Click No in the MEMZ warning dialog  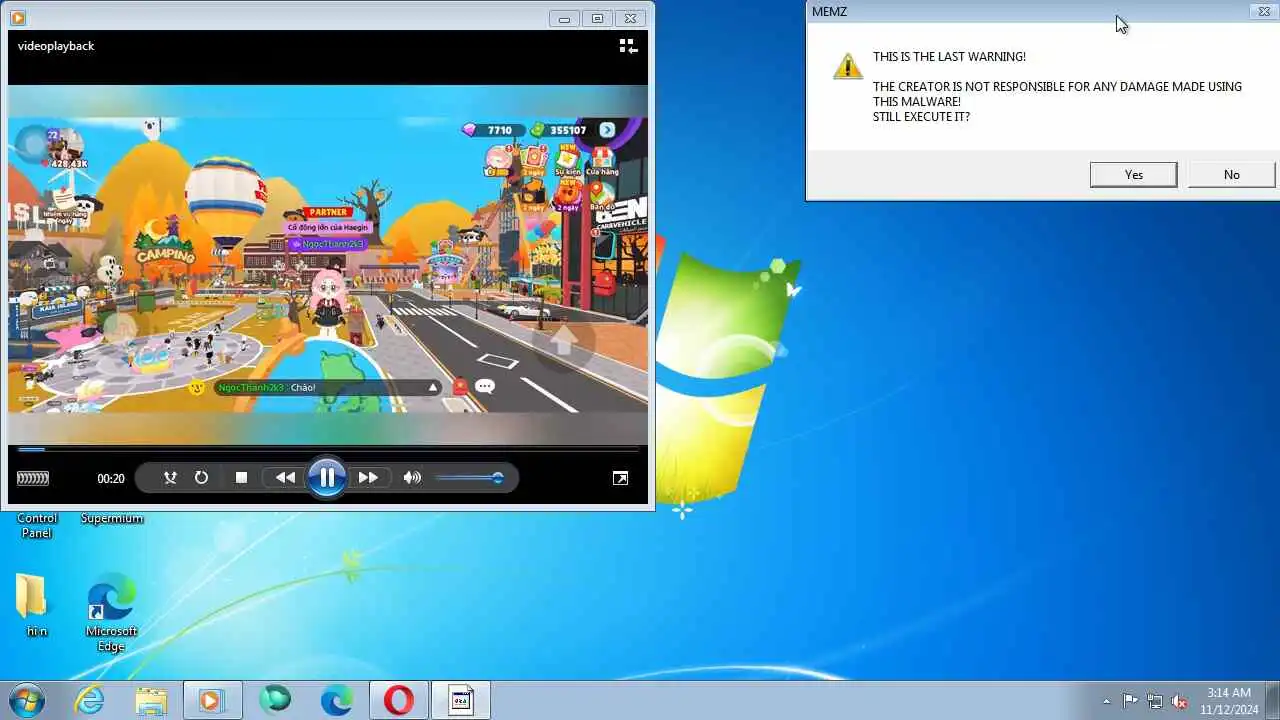click(x=1231, y=174)
